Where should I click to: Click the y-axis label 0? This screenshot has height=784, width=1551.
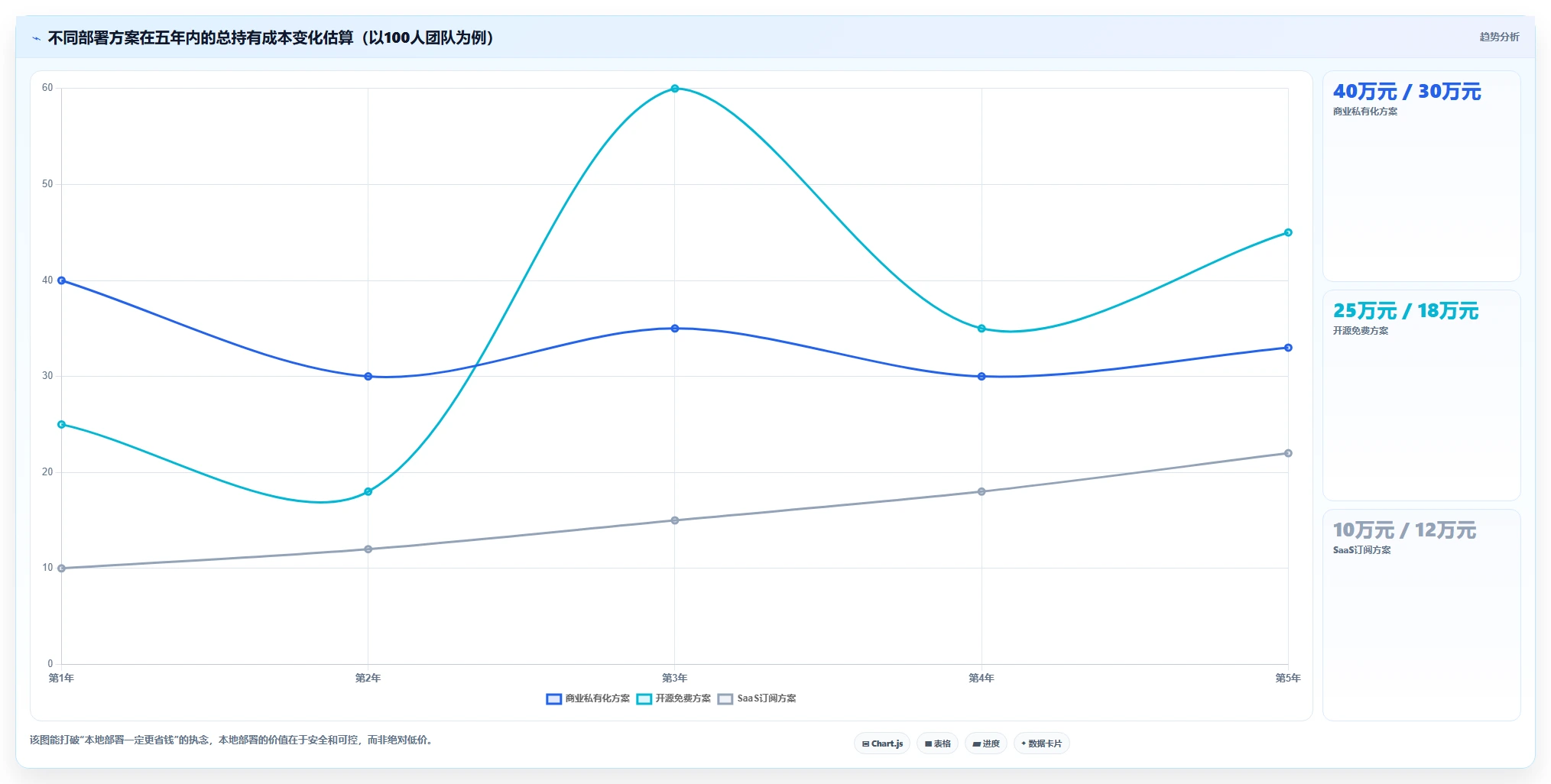coord(50,664)
